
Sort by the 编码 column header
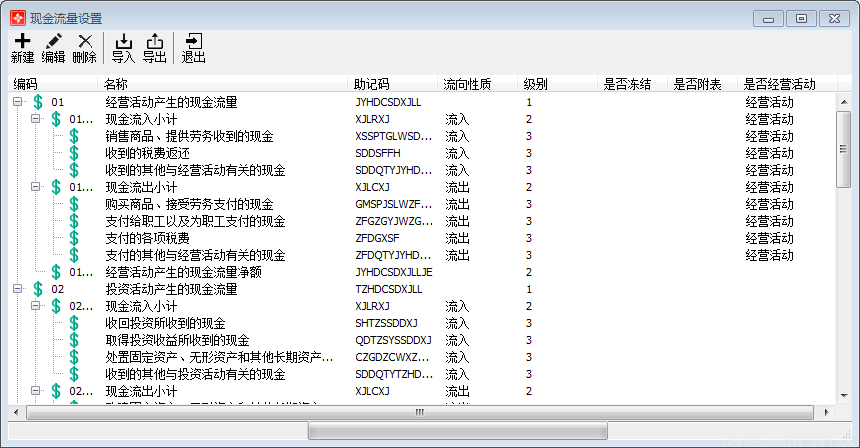pyautogui.click(x=52, y=84)
